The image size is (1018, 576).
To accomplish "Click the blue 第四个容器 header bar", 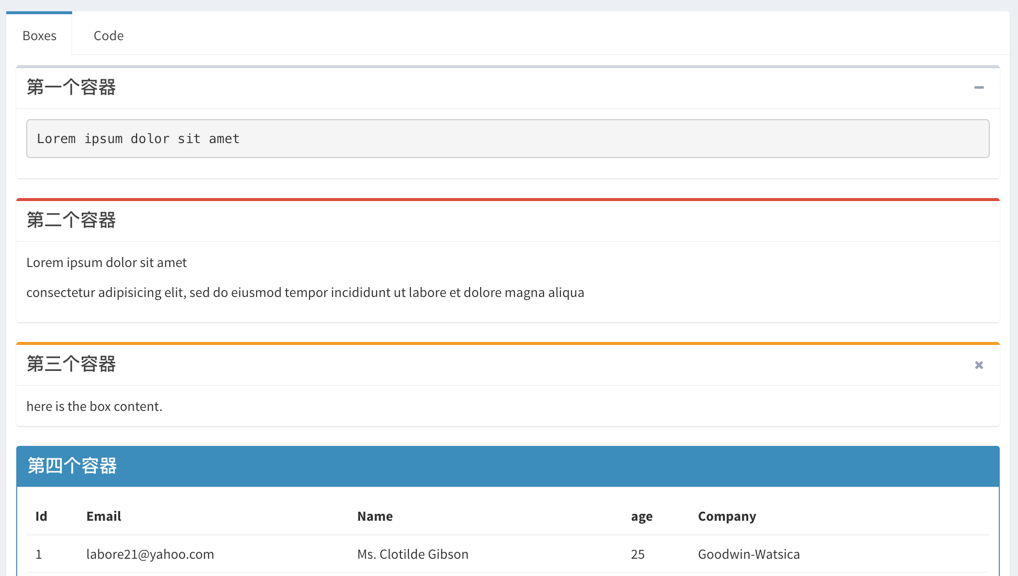I will (508, 466).
